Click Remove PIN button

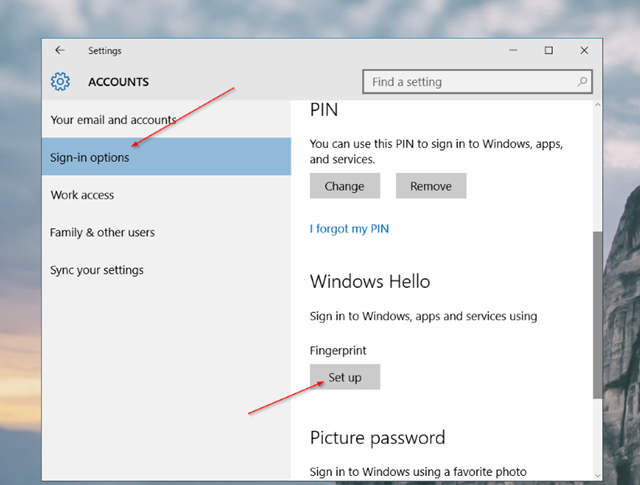tap(431, 186)
